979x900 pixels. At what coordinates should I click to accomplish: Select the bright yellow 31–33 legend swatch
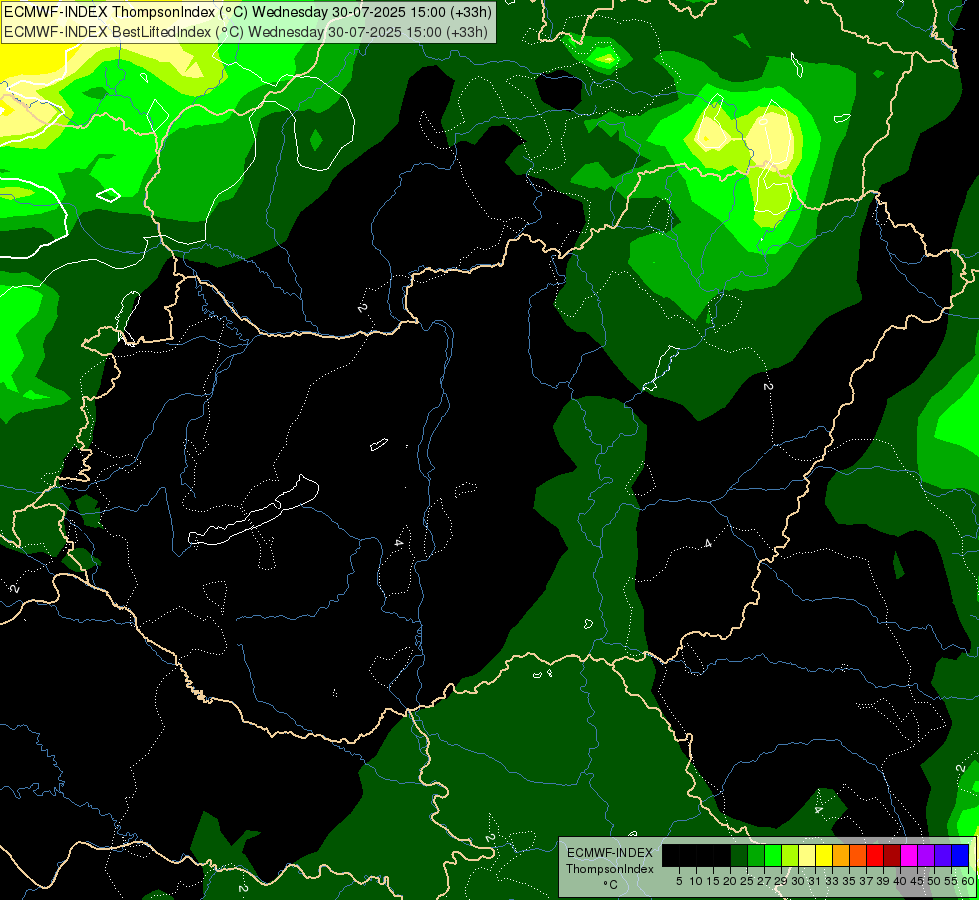pyautogui.click(x=824, y=855)
